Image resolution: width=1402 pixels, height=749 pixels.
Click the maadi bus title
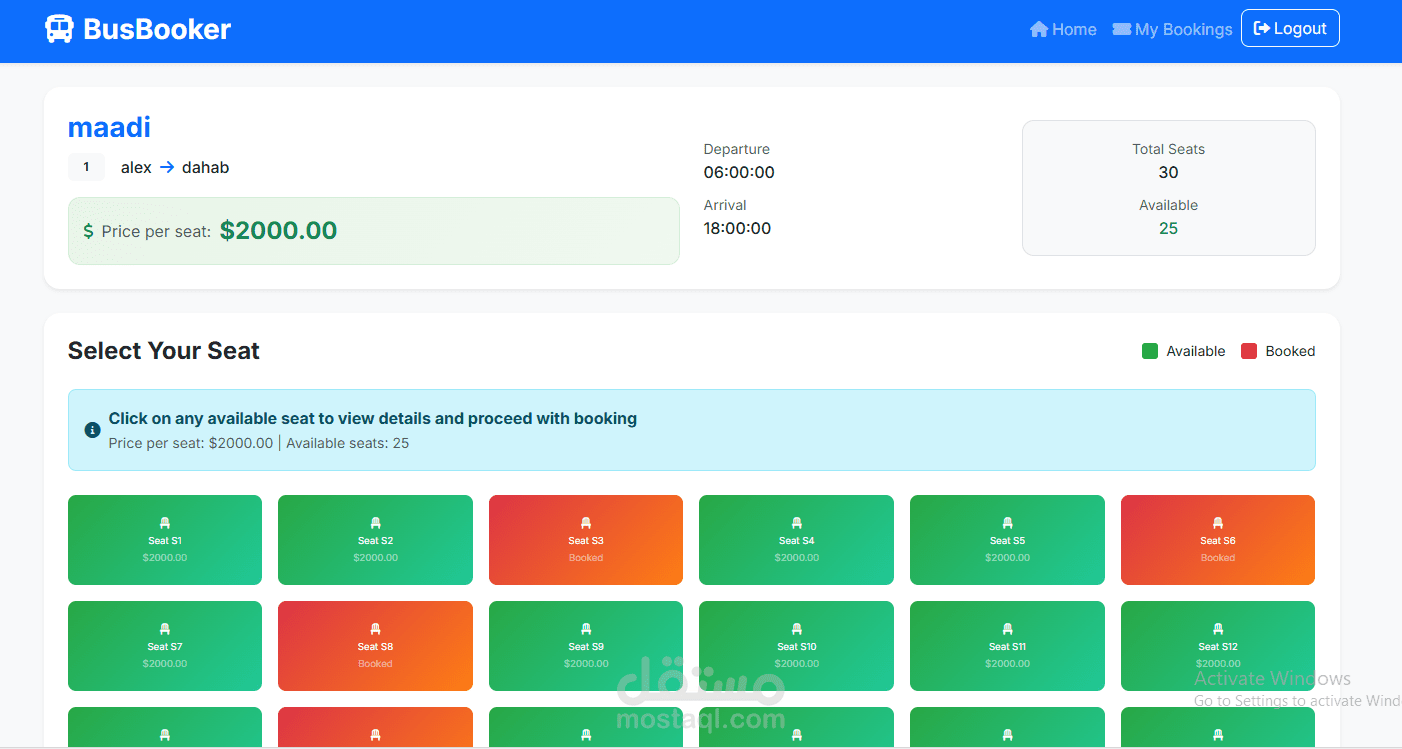[x=109, y=127]
